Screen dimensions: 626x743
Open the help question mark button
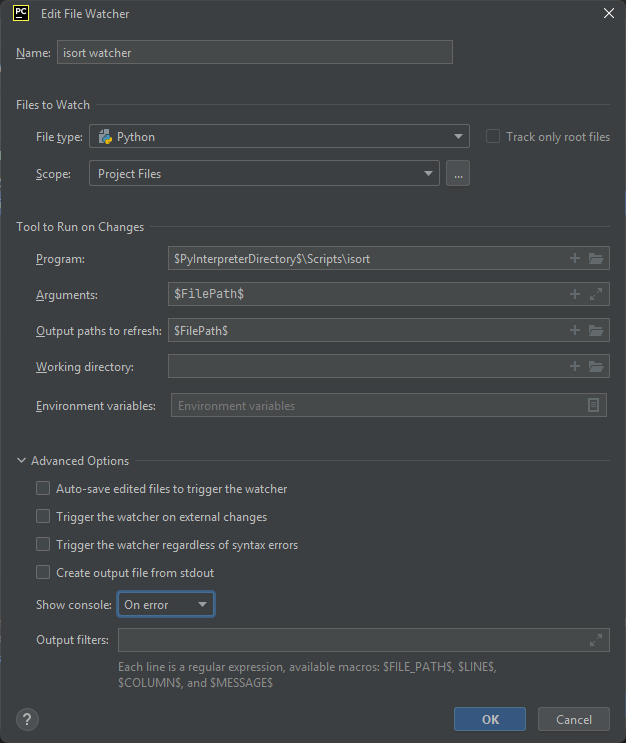(x=28, y=719)
